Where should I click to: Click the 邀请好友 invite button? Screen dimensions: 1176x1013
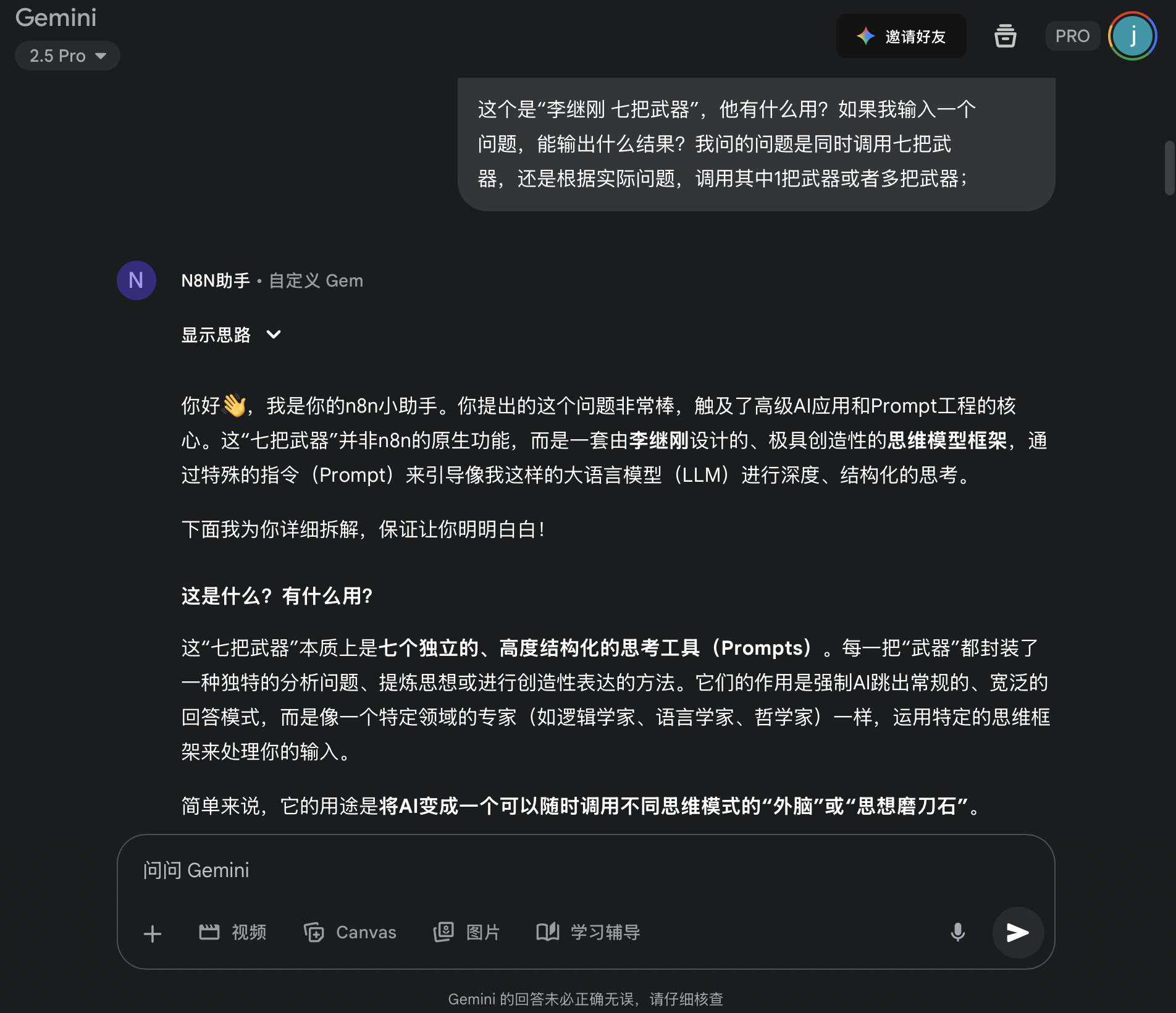[901, 36]
